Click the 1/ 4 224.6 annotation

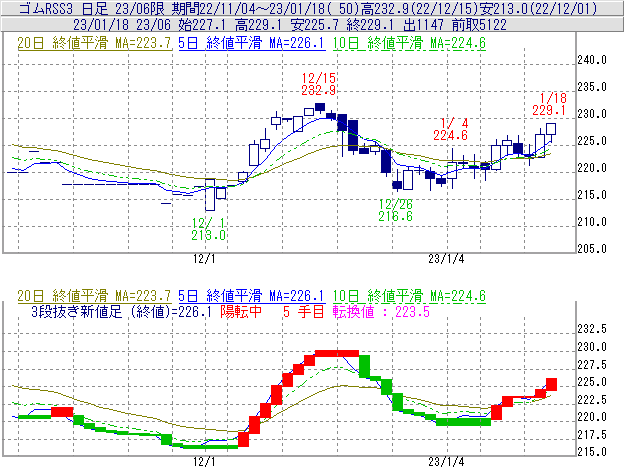[x=450, y=129]
